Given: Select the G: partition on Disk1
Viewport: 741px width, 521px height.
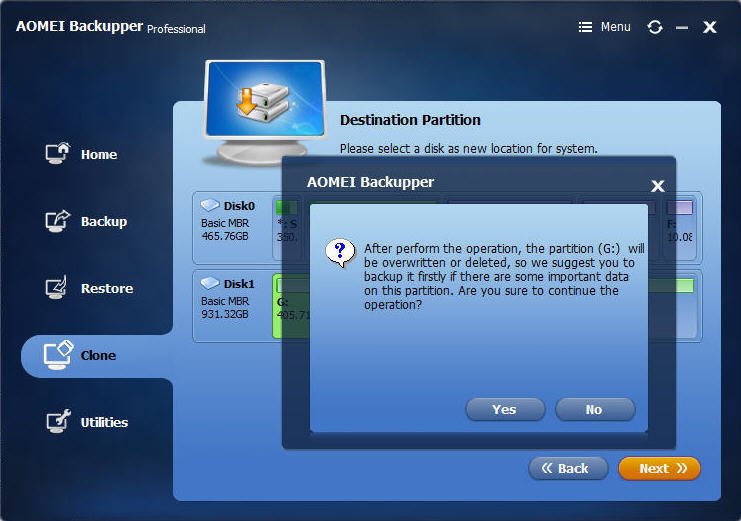Looking at the screenshot, I should pyautogui.click(x=291, y=306).
